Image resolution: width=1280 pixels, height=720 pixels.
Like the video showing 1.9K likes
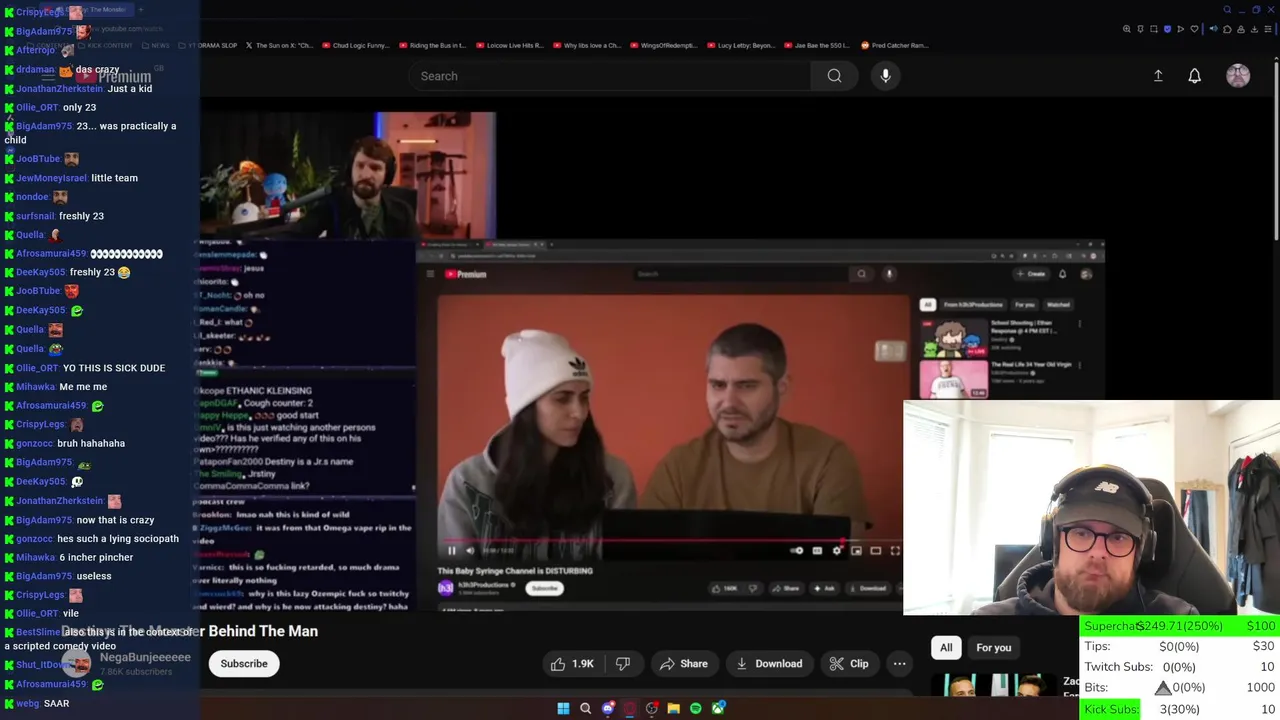(x=572, y=664)
